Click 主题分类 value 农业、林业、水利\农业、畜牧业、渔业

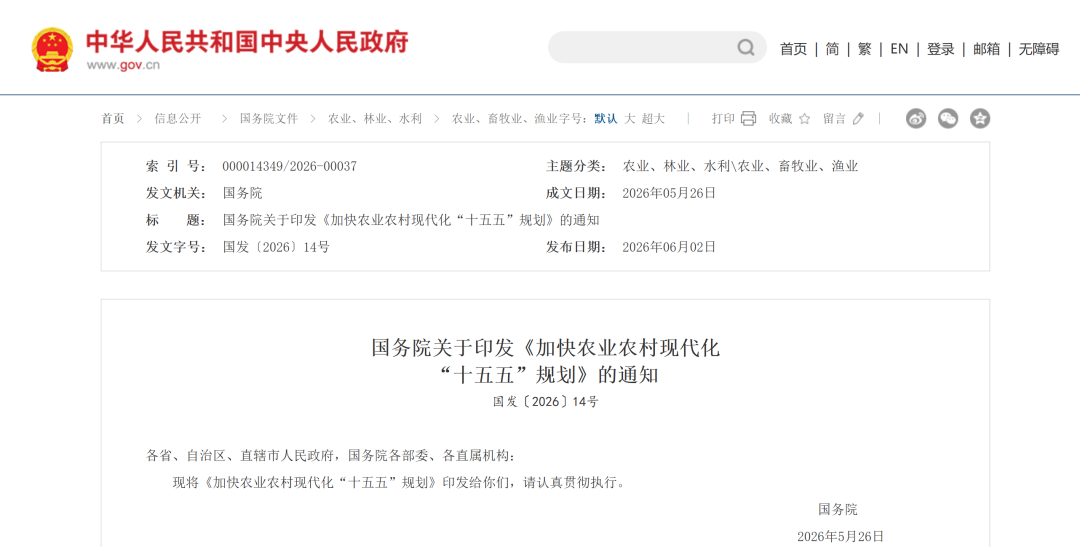(740, 166)
